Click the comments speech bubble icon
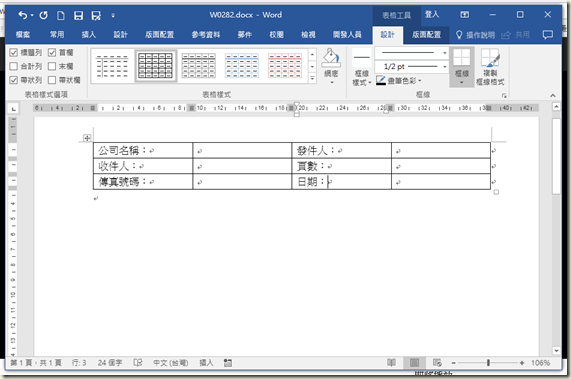Viewport: 571px width, 379px height. tap(547, 35)
